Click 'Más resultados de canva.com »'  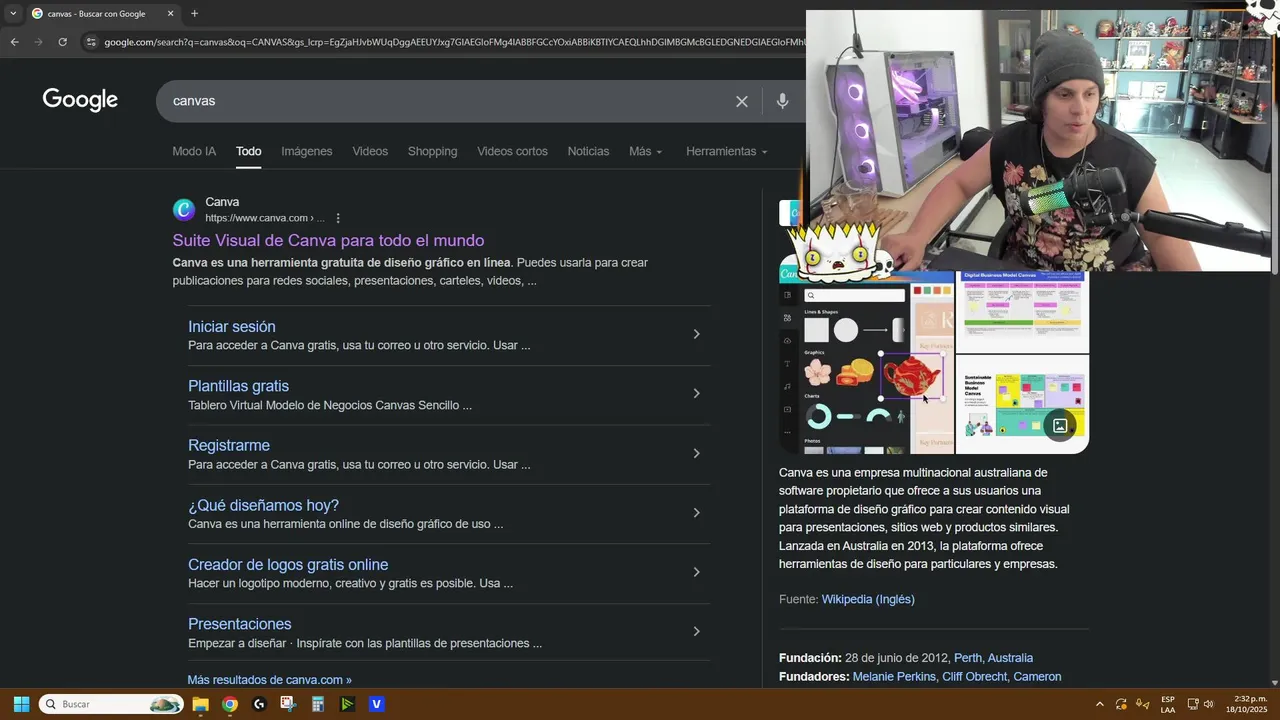[270, 680]
